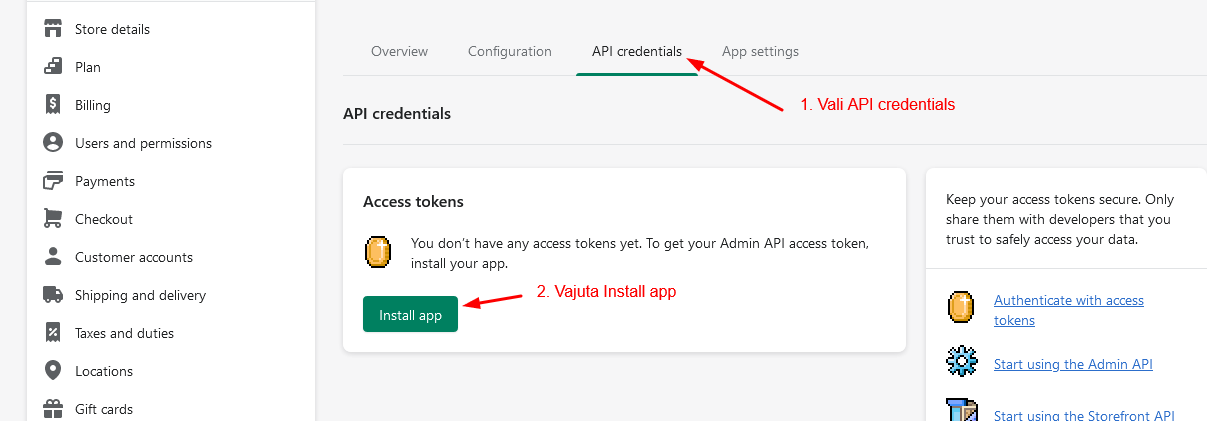Switch to the Overview tab
This screenshot has width=1207, height=421.
click(x=399, y=51)
